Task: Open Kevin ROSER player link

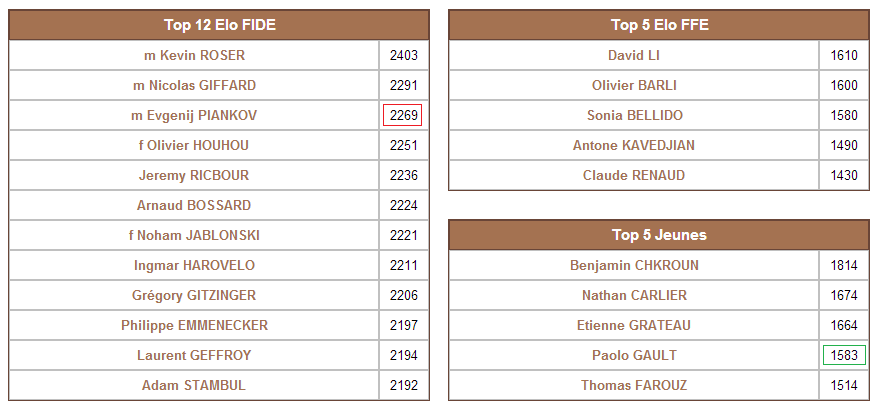Action: pyautogui.click(x=194, y=56)
